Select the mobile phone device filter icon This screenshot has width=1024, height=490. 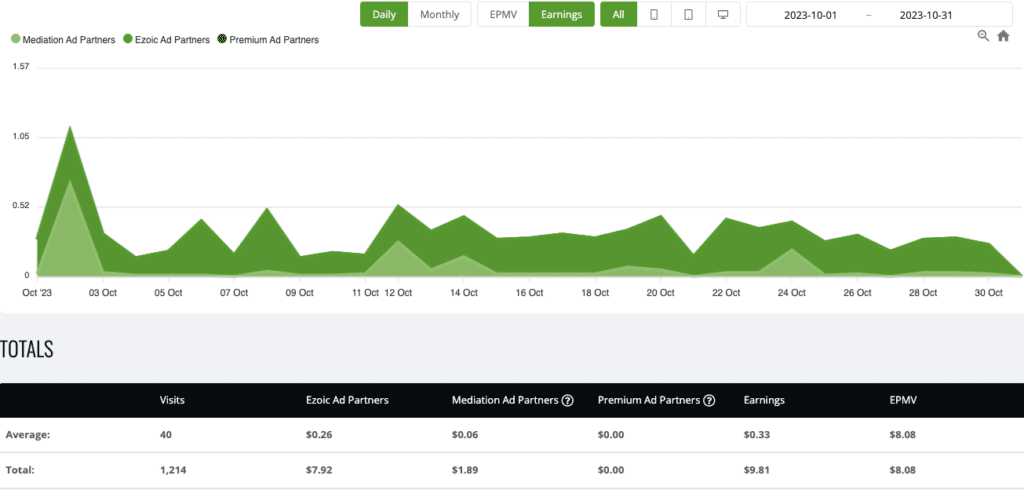coord(654,15)
